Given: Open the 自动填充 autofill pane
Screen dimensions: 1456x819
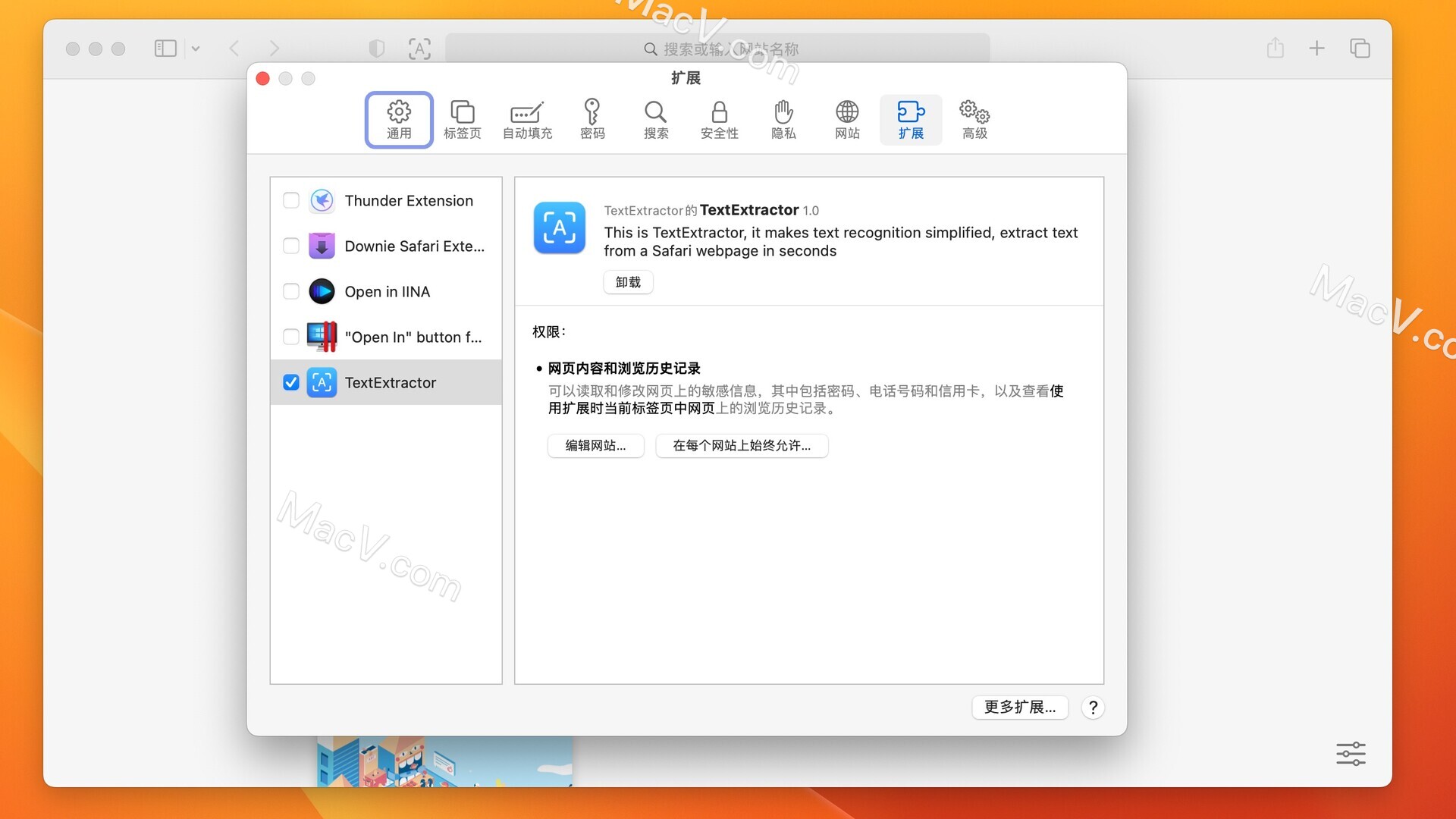Looking at the screenshot, I should click(527, 120).
